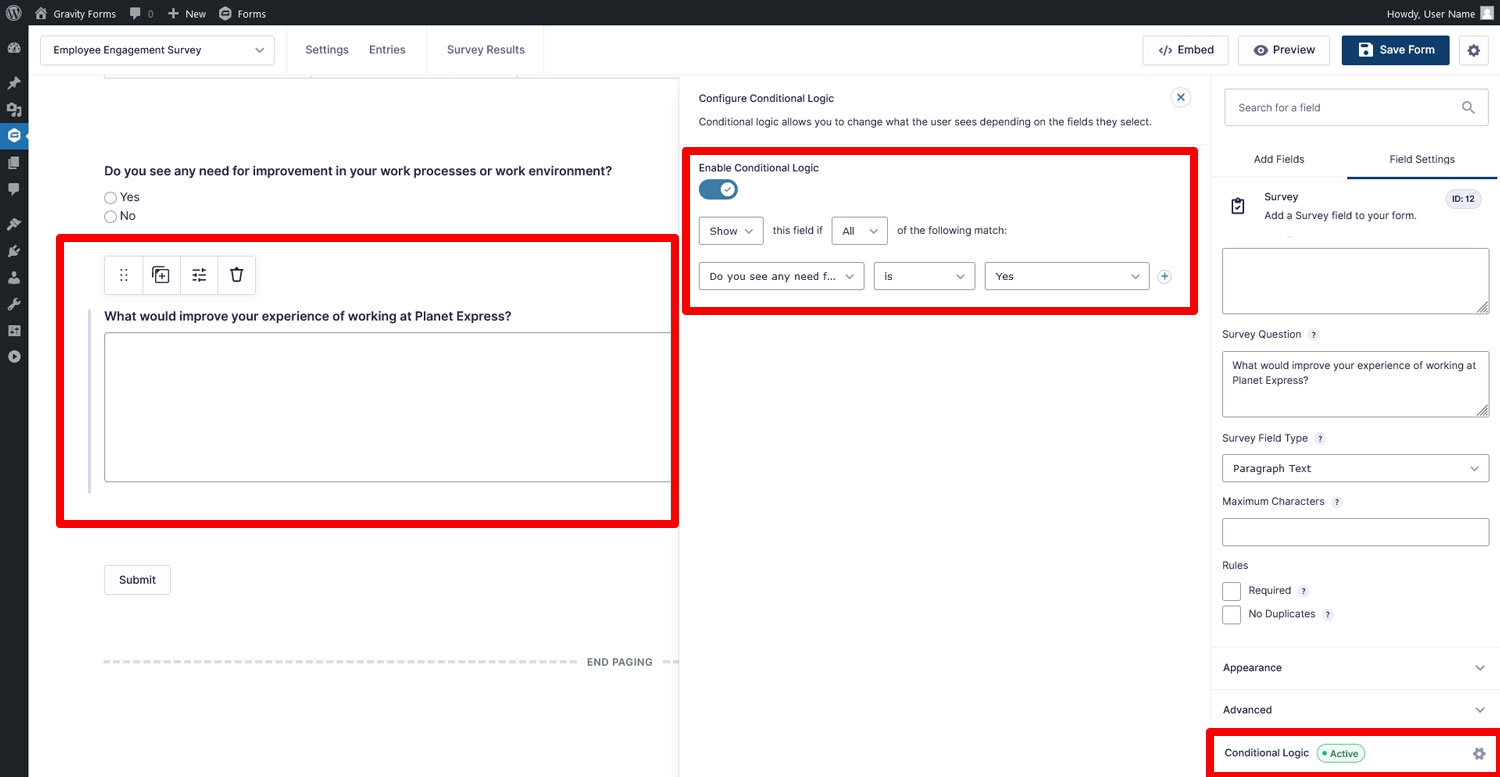This screenshot has height=777, width=1500.
Task: Click Conditional Logic gear icon
Action: [x=1479, y=753]
